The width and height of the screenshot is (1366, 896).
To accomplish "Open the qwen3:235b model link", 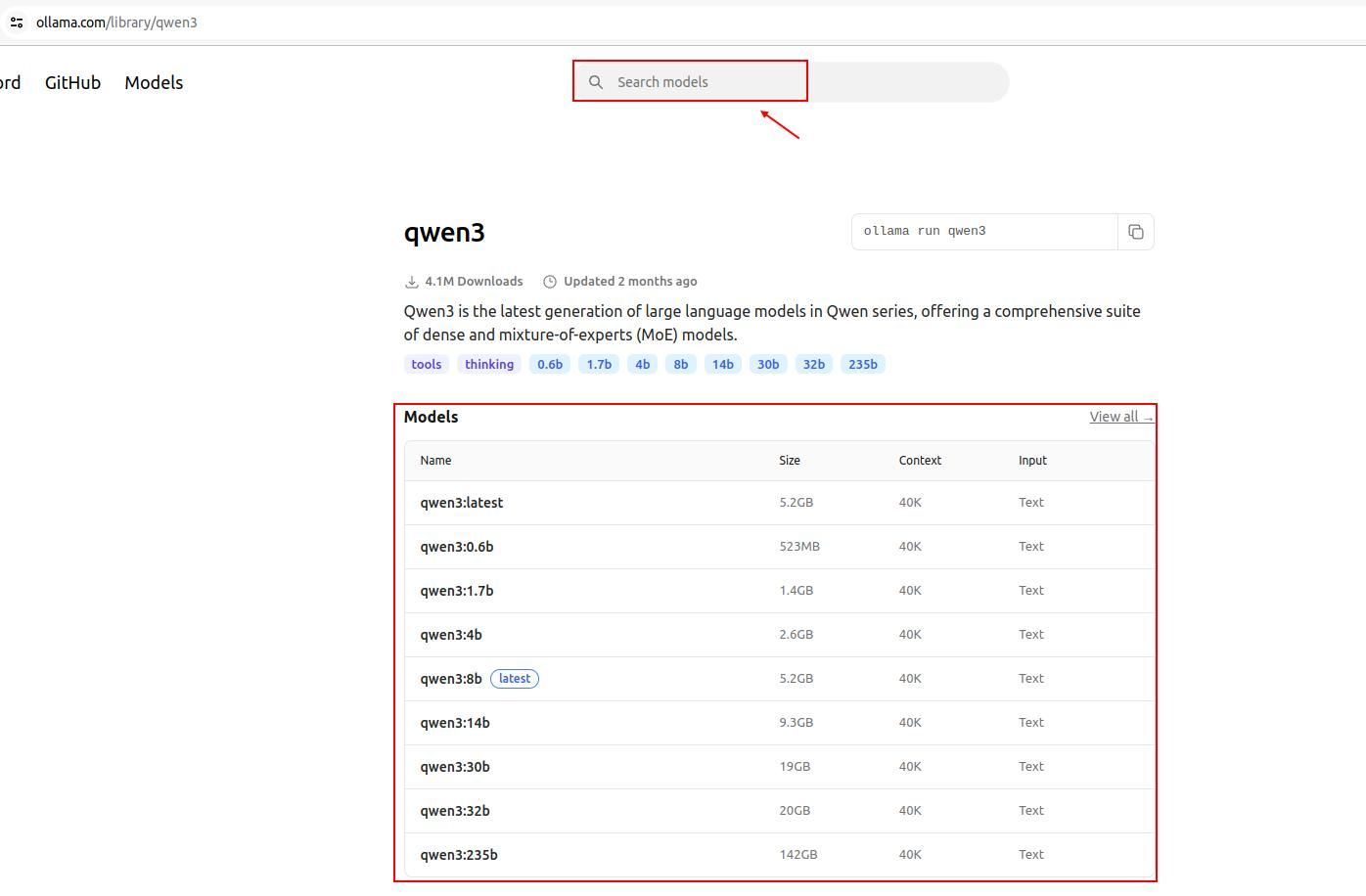I will [x=459, y=855].
